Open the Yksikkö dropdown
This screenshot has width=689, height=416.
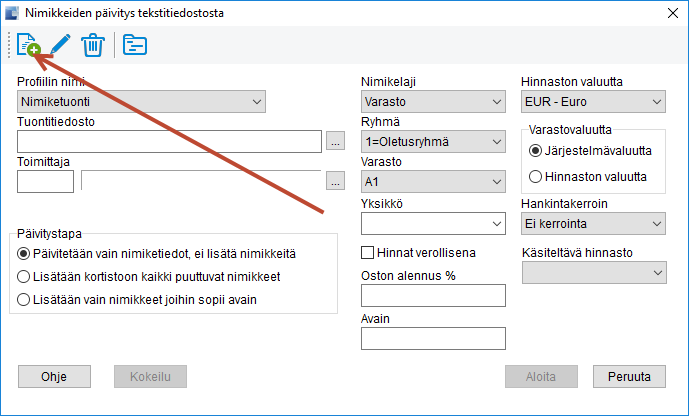(x=433, y=224)
